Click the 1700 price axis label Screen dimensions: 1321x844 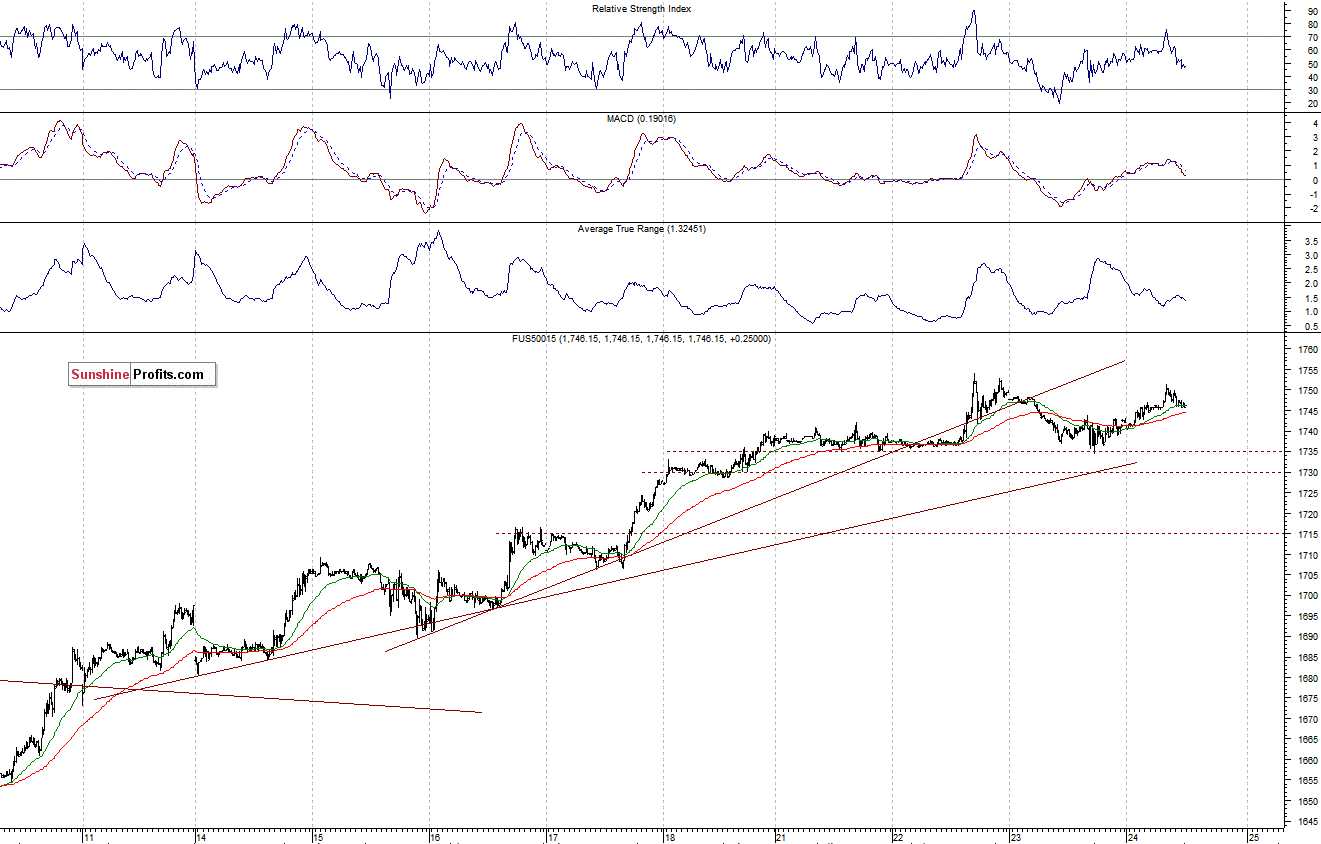[x=1307, y=596]
